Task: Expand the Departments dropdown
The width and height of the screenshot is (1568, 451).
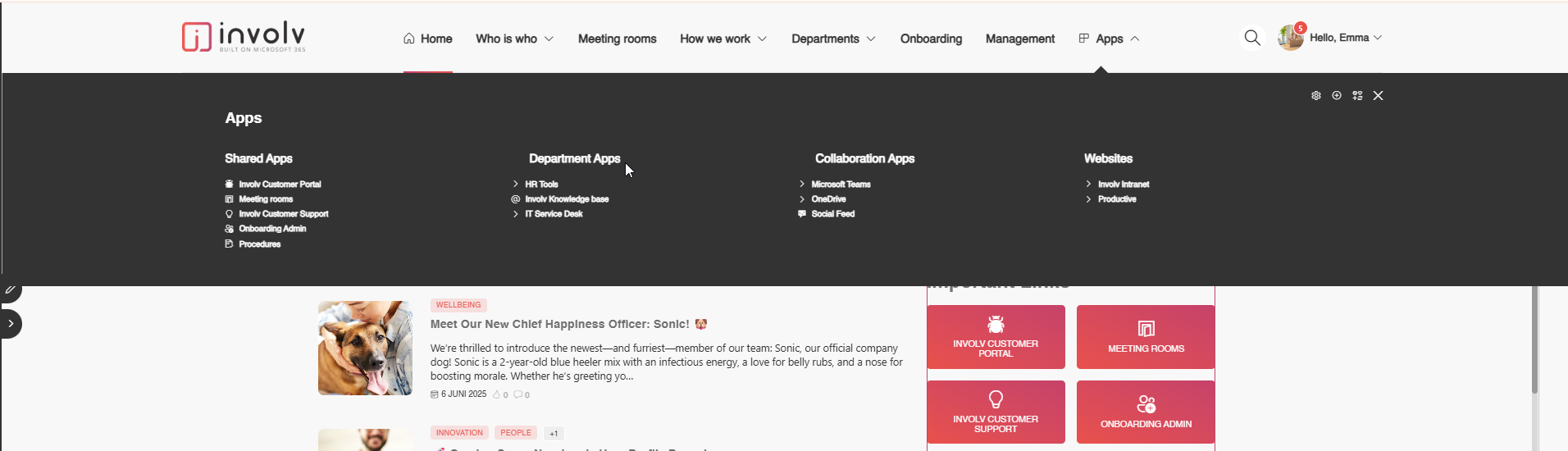Action: point(832,39)
